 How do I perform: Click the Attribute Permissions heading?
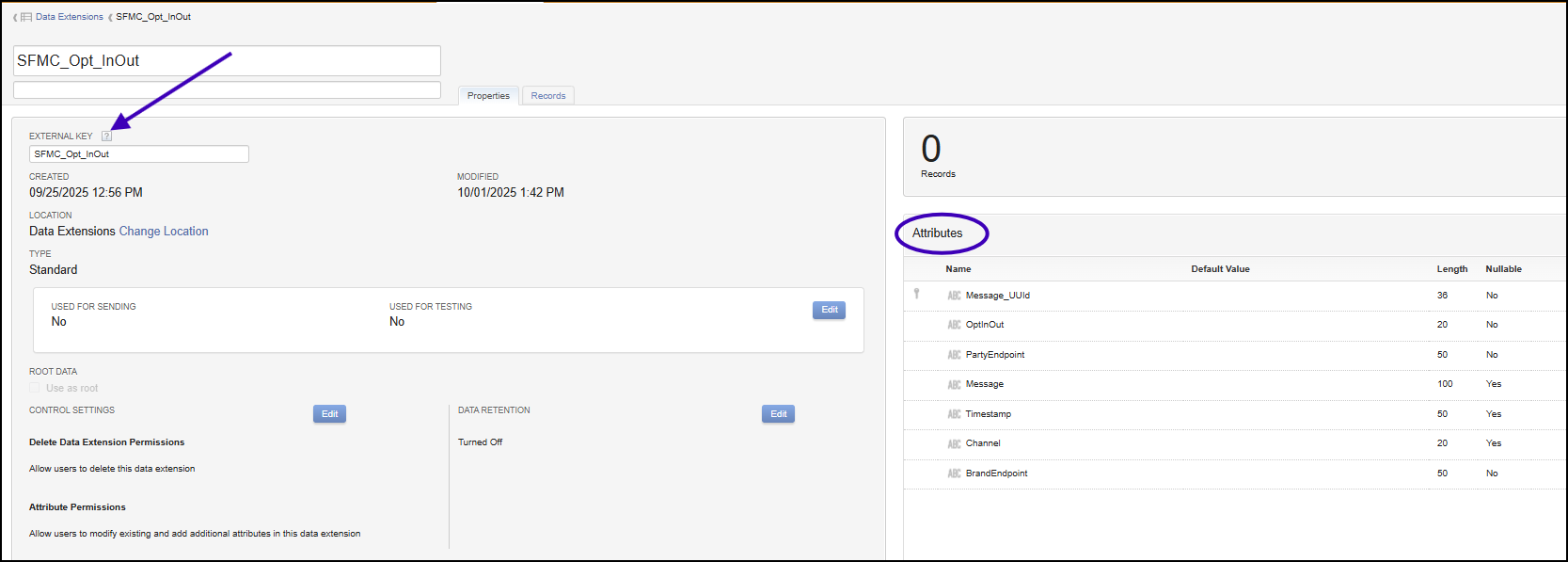tap(77, 507)
